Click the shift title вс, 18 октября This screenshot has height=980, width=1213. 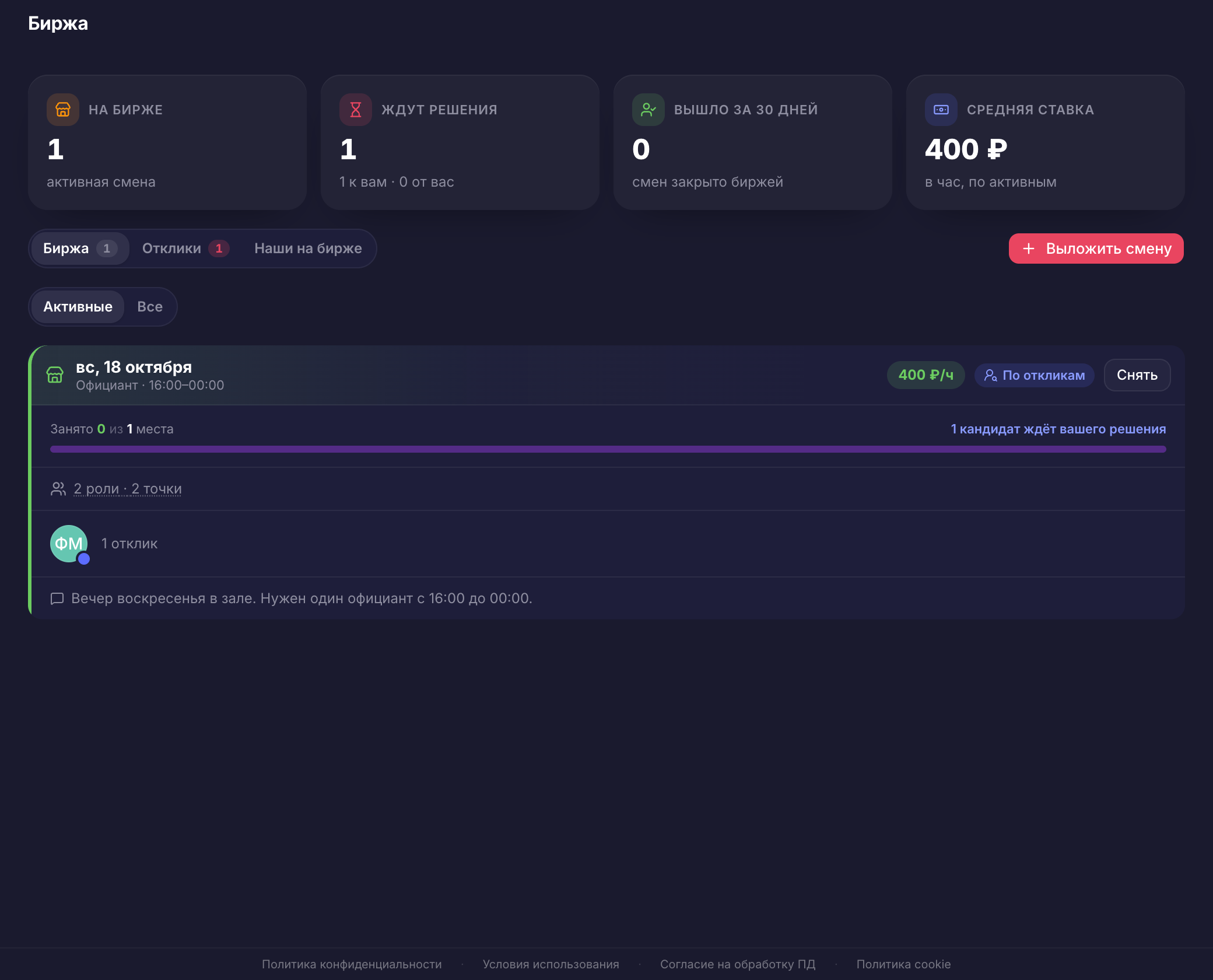click(x=134, y=367)
